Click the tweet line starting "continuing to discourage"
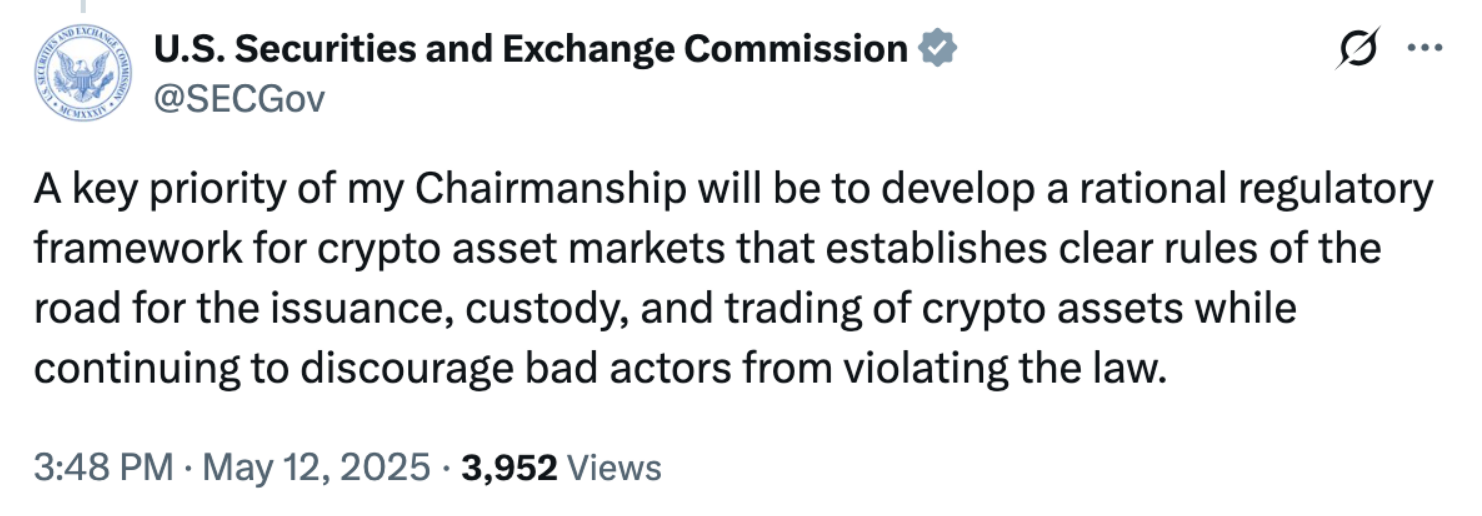Screen dimensions: 1482x516 (x=601, y=369)
